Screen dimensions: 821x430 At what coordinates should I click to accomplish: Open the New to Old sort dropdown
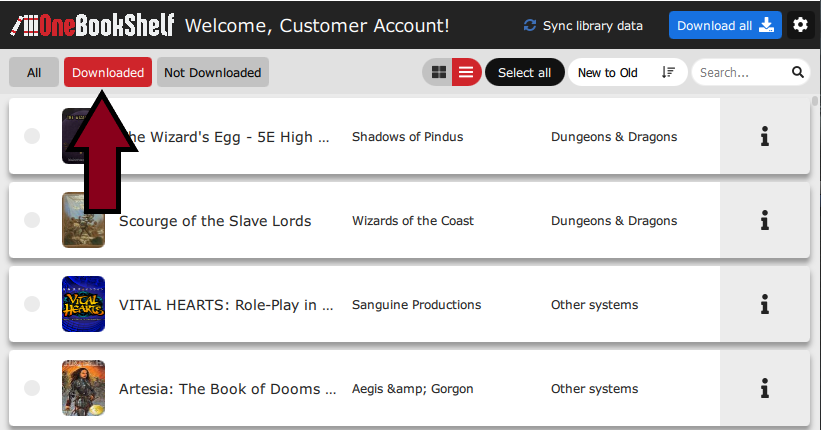pyautogui.click(x=627, y=72)
